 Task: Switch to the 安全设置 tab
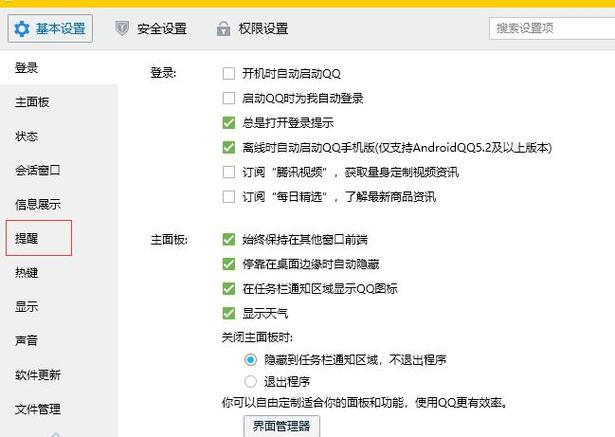coord(151,28)
